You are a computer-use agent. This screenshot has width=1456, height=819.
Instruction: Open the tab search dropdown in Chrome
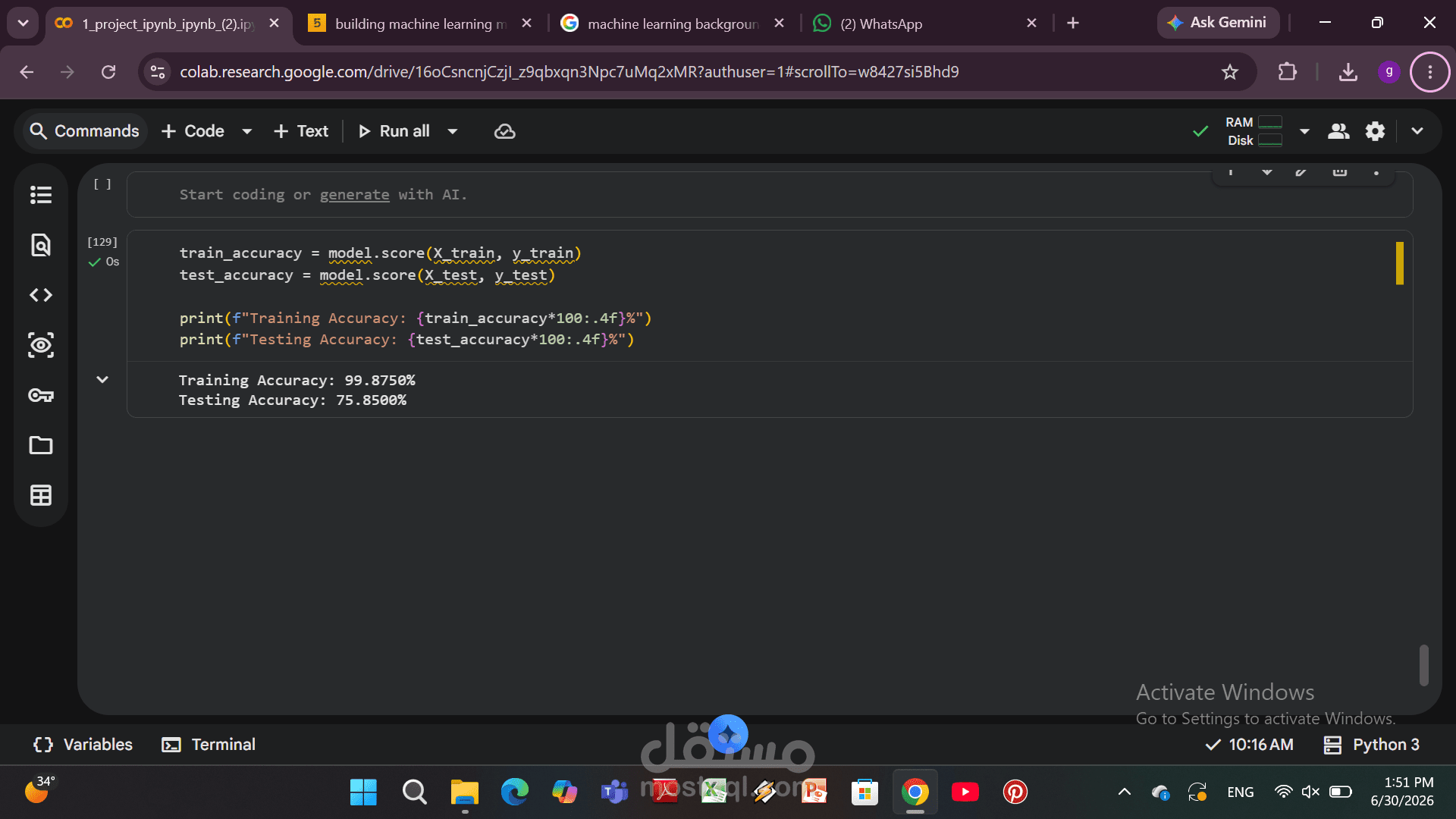tap(23, 23)
